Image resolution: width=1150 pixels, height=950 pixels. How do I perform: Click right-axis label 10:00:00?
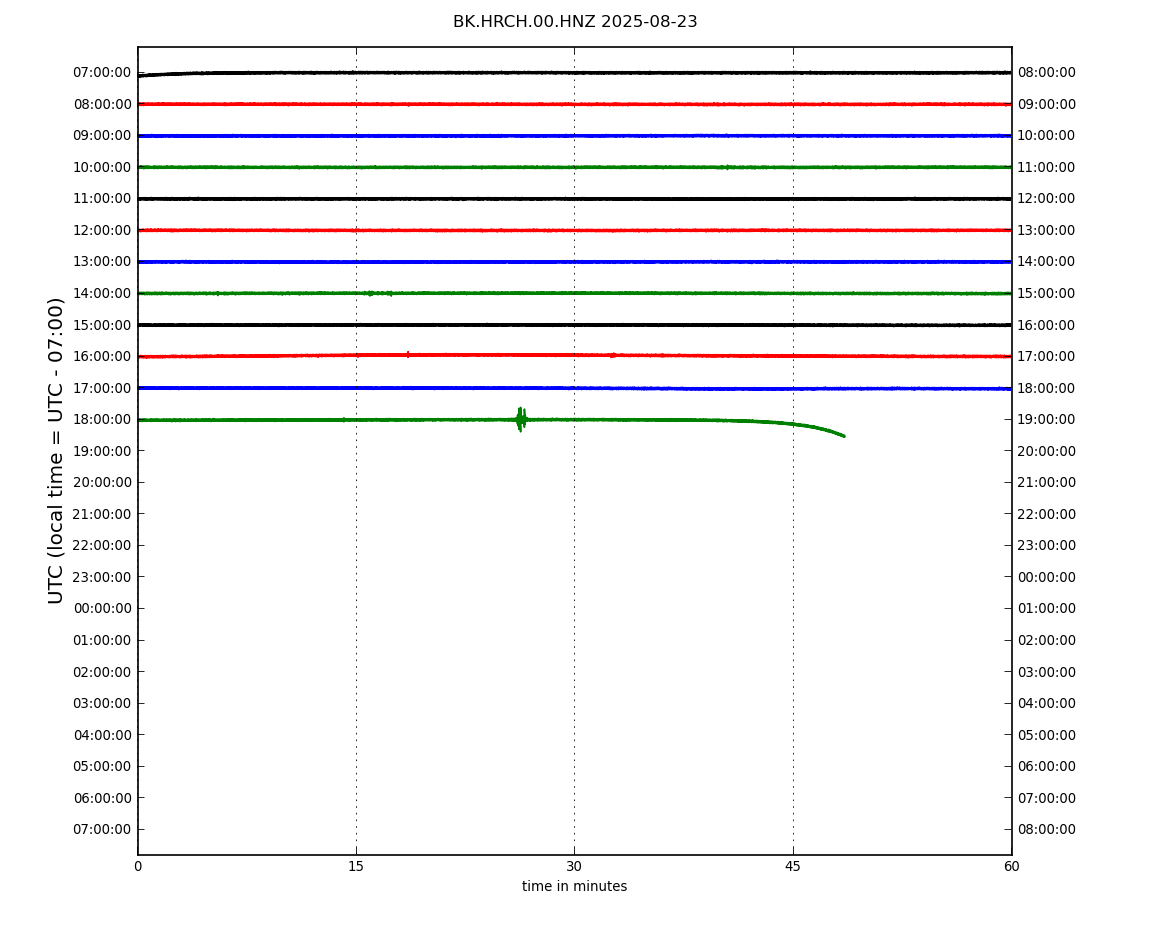click(x=1047, y=136)
